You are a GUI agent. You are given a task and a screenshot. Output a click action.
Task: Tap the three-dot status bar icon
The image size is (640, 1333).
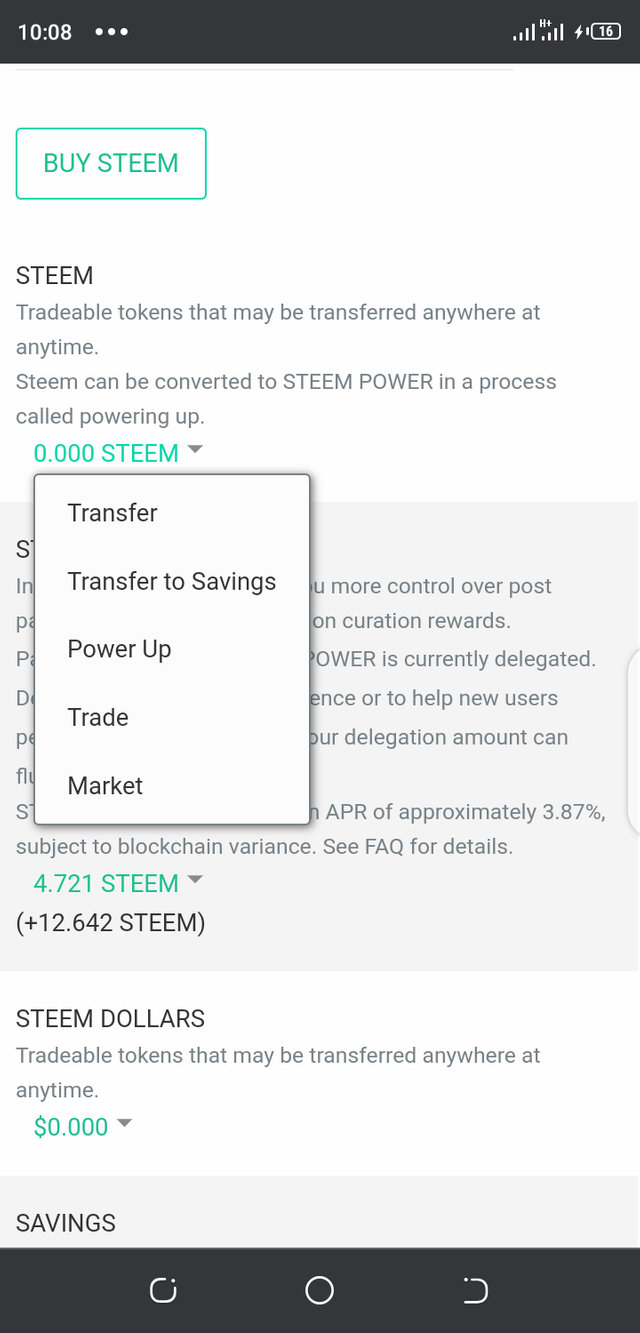coord(111,32)
